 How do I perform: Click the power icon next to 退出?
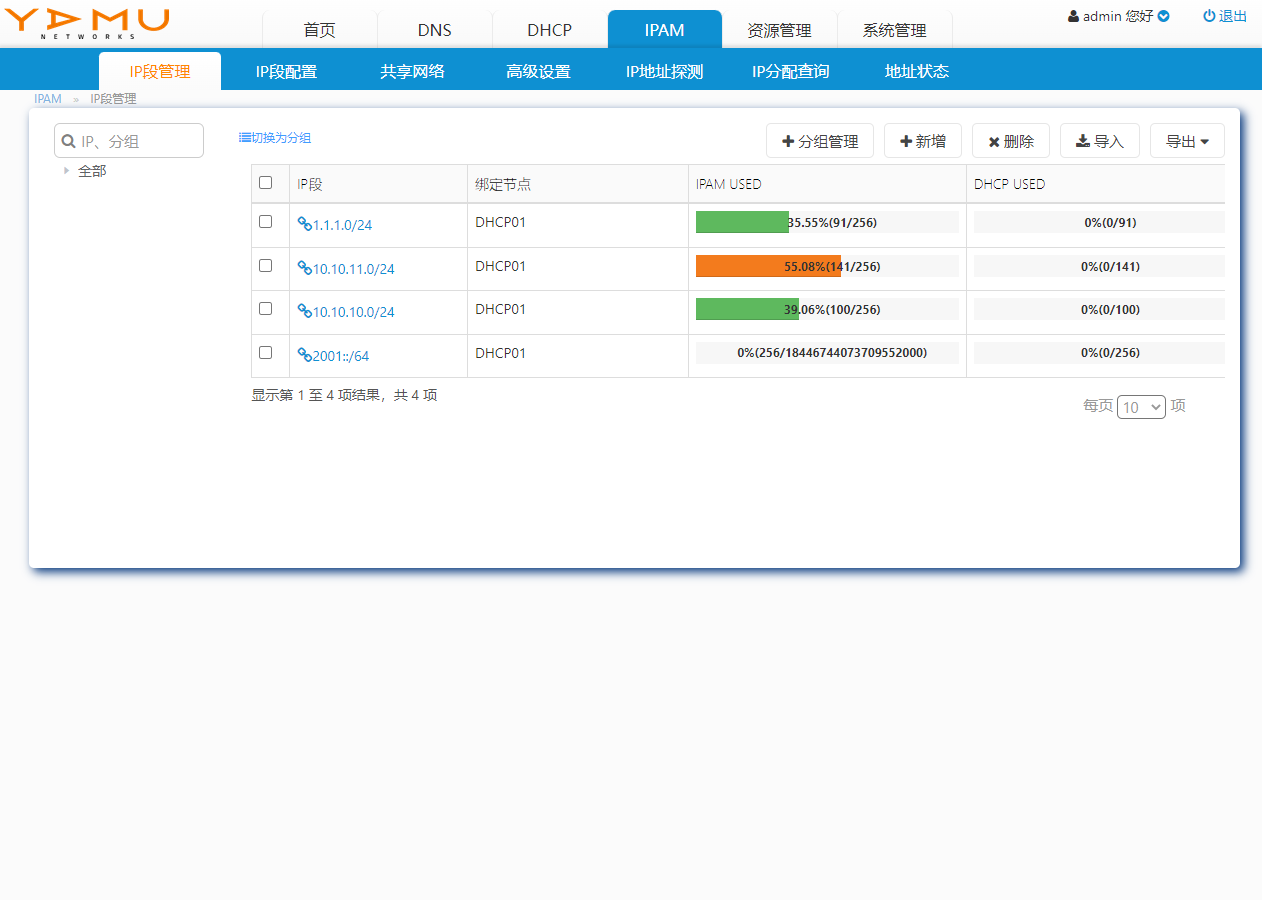point(1209,16)
